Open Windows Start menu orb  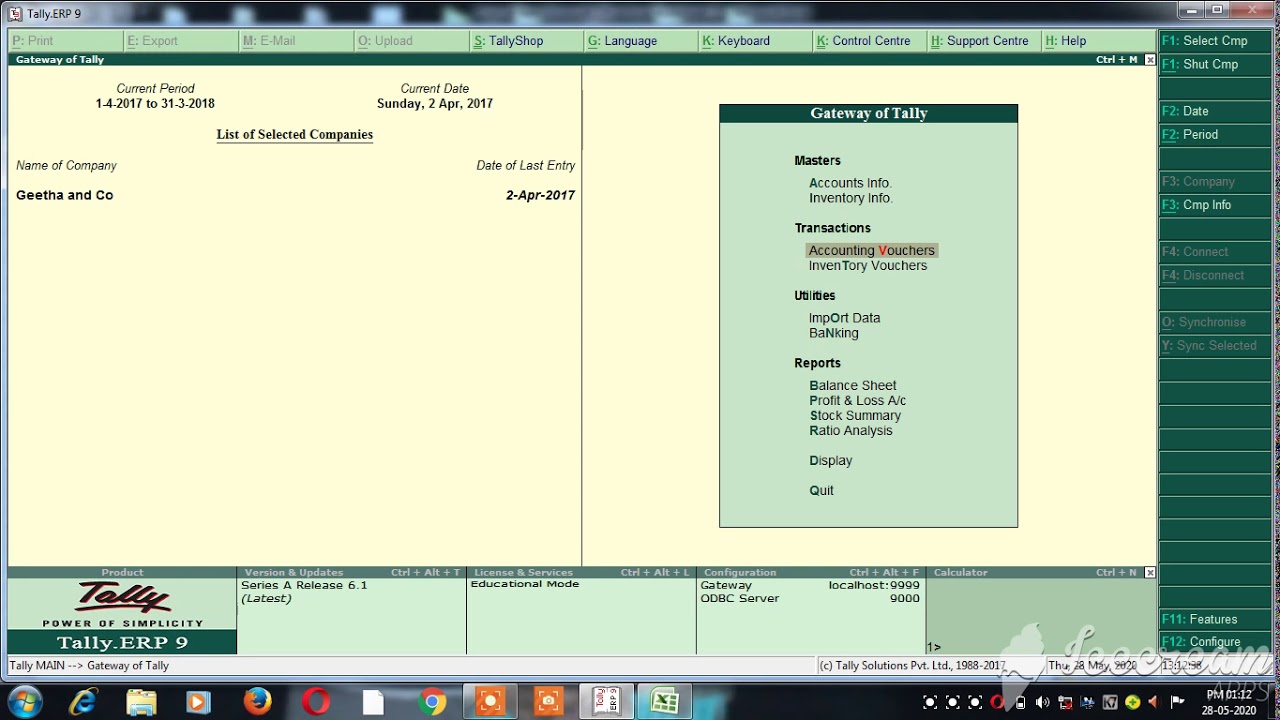(24, 702)
